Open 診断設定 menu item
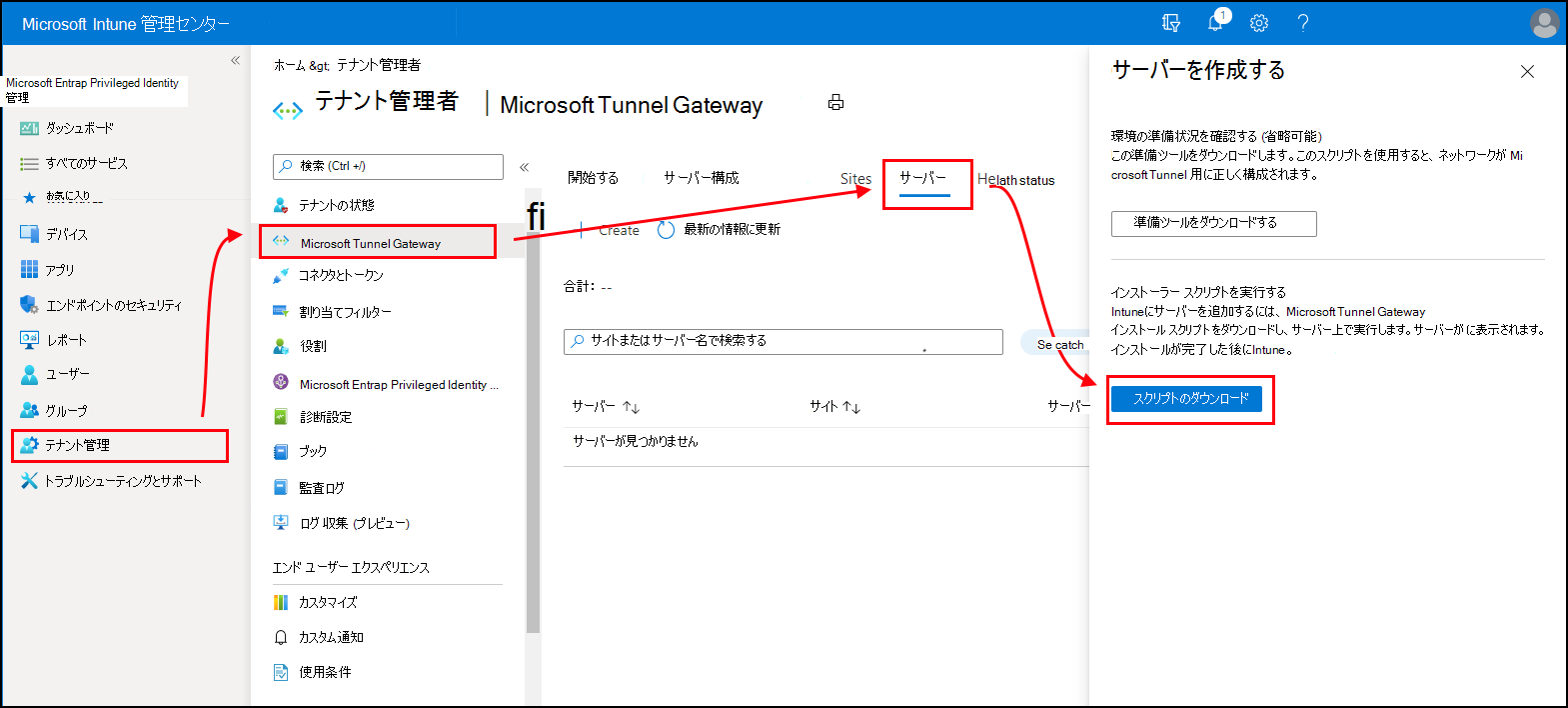Viewport: 1568px width, 708px height. (x=326, y=417)
